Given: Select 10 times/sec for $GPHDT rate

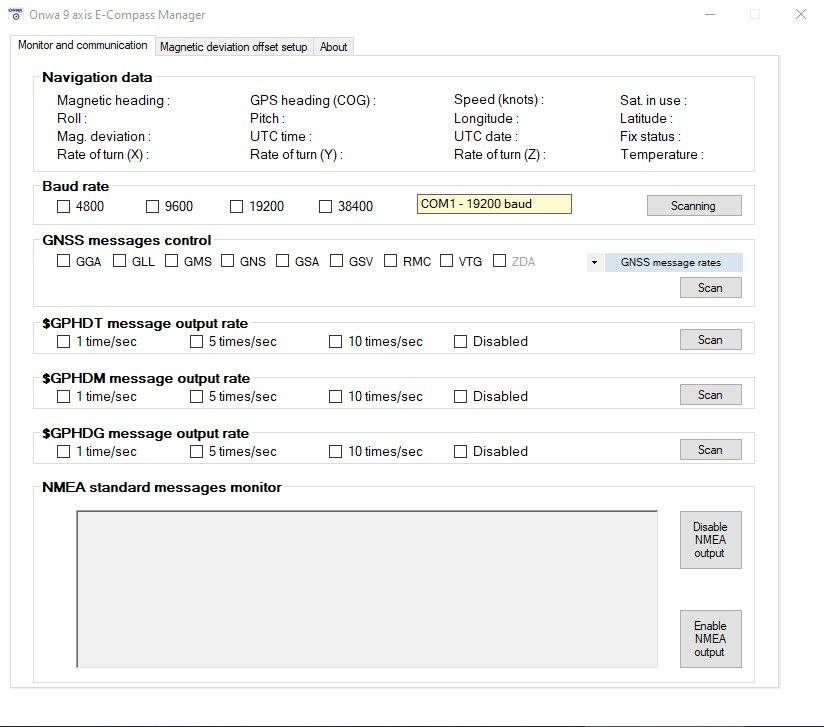Looking at the screenshot, I should point(335,342).
